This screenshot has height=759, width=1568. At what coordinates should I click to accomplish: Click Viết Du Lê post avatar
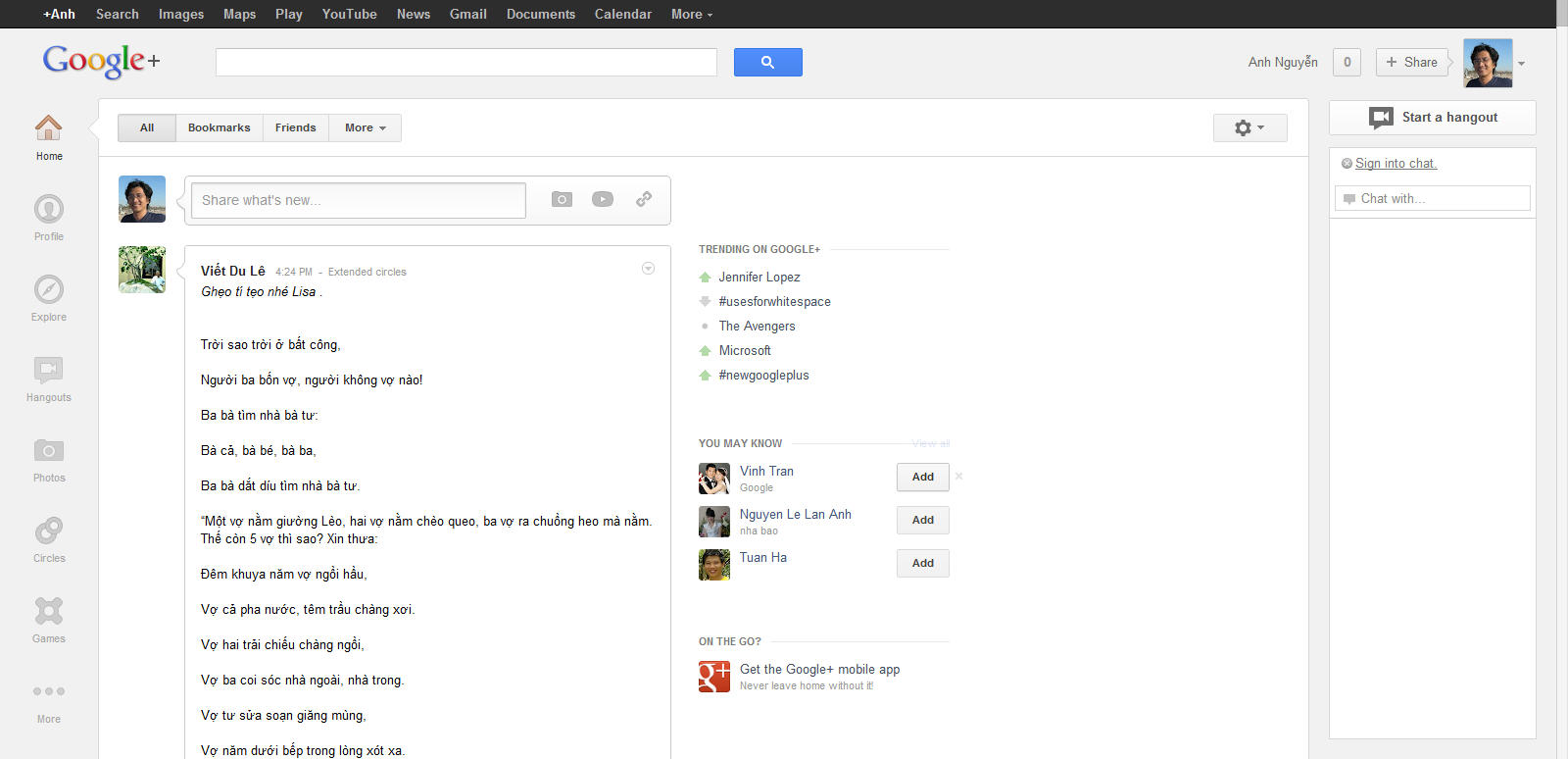142,270
